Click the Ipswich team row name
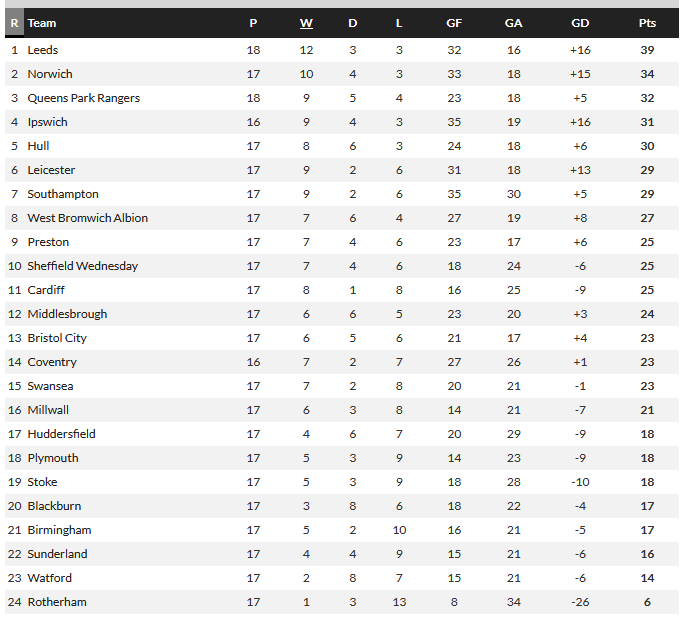 coord(48,122)
